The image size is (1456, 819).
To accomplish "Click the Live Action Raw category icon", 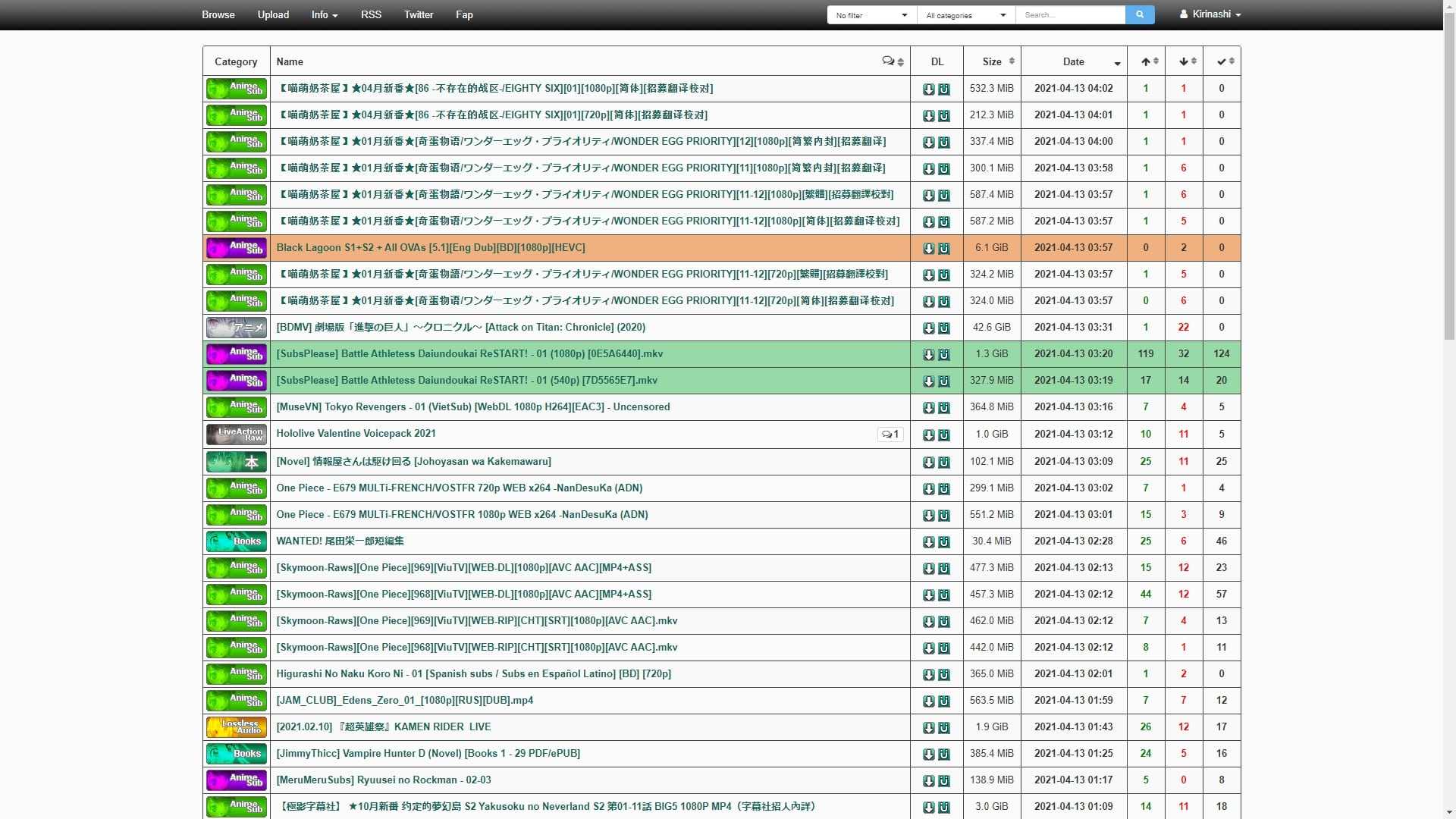I will click(236, 435).
